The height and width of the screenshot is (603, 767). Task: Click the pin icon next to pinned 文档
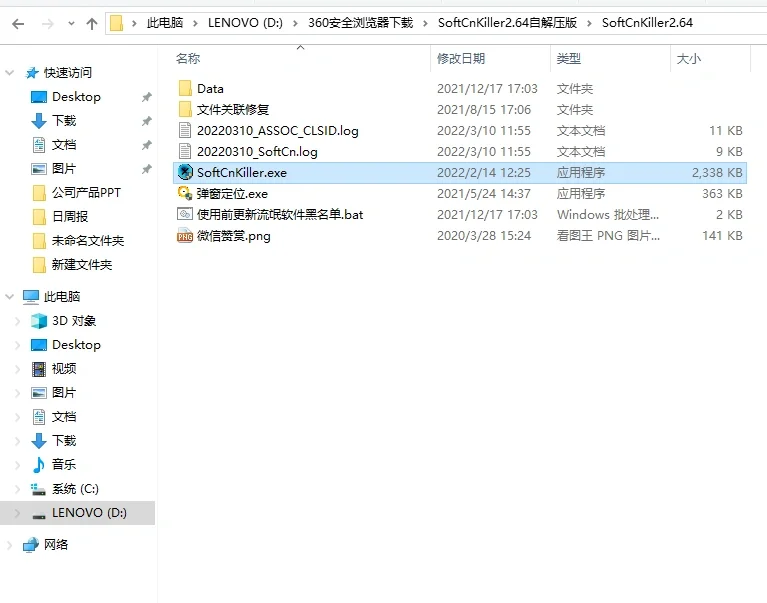pyautogui.click(x=147, y=145)
